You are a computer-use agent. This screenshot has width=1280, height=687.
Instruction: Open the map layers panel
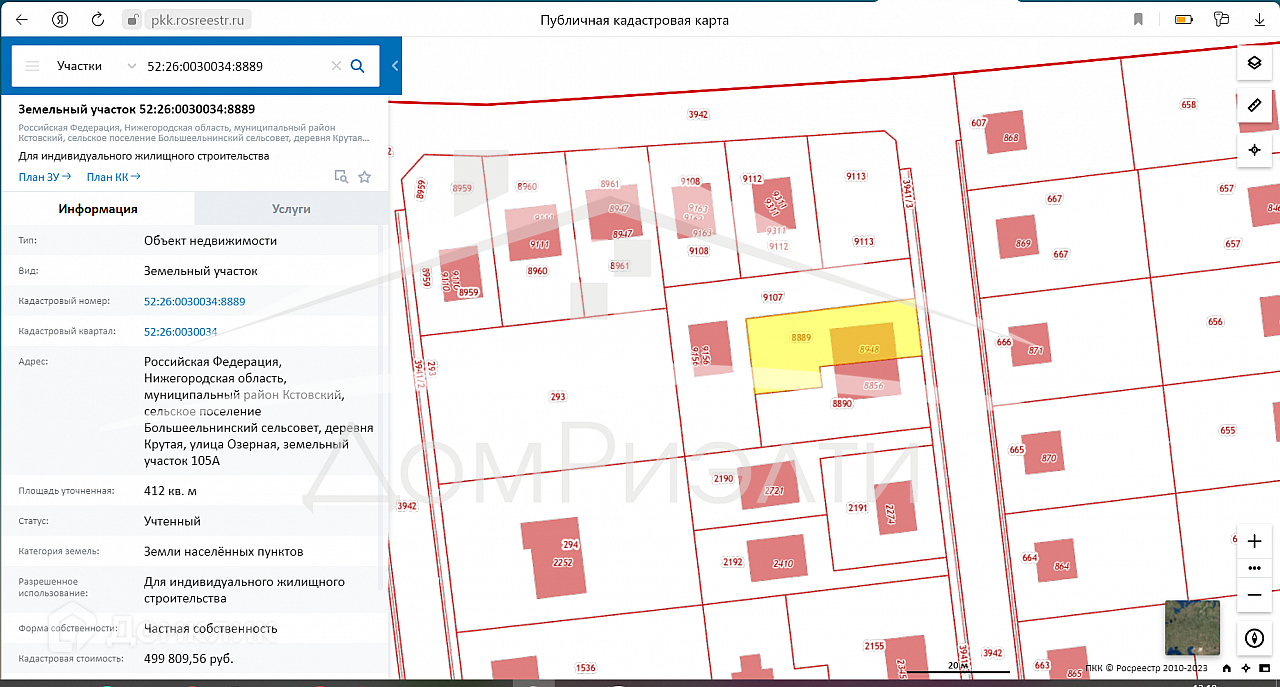point(1254,63)
